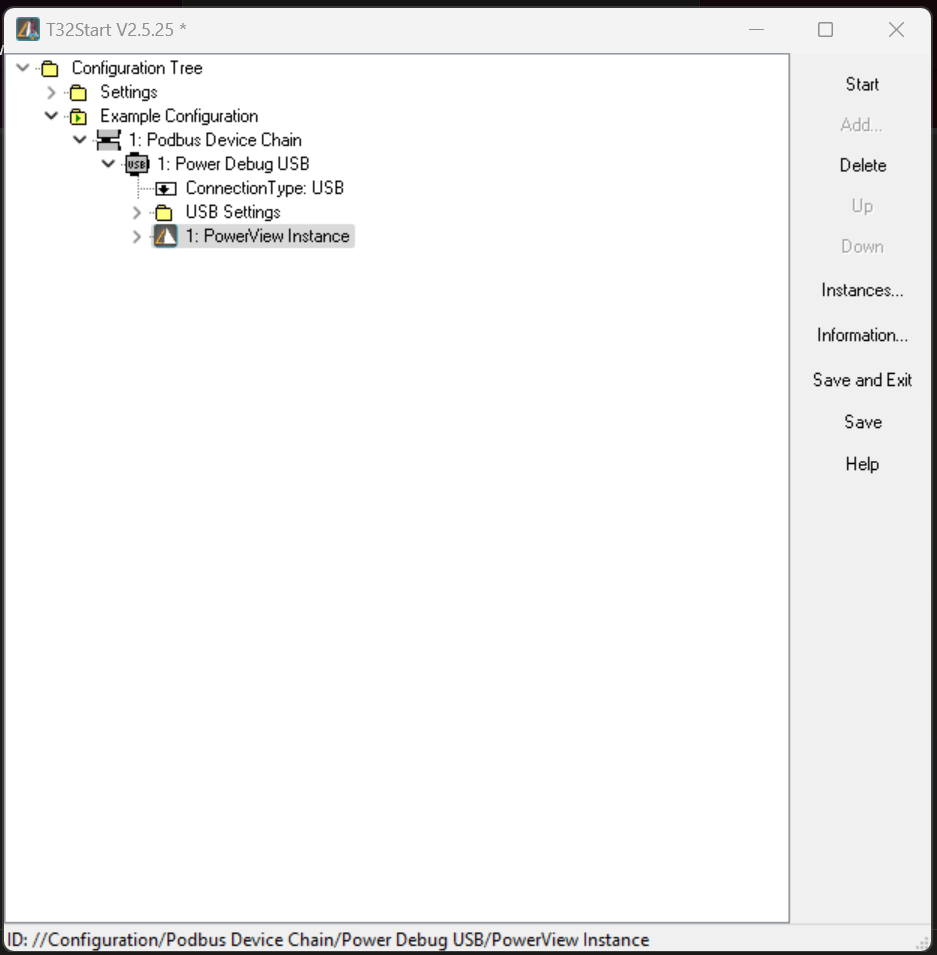Viewport: 937px width, 955px height.
Task: Click the Configuration Tree folder icon
Action: (50, 68)
